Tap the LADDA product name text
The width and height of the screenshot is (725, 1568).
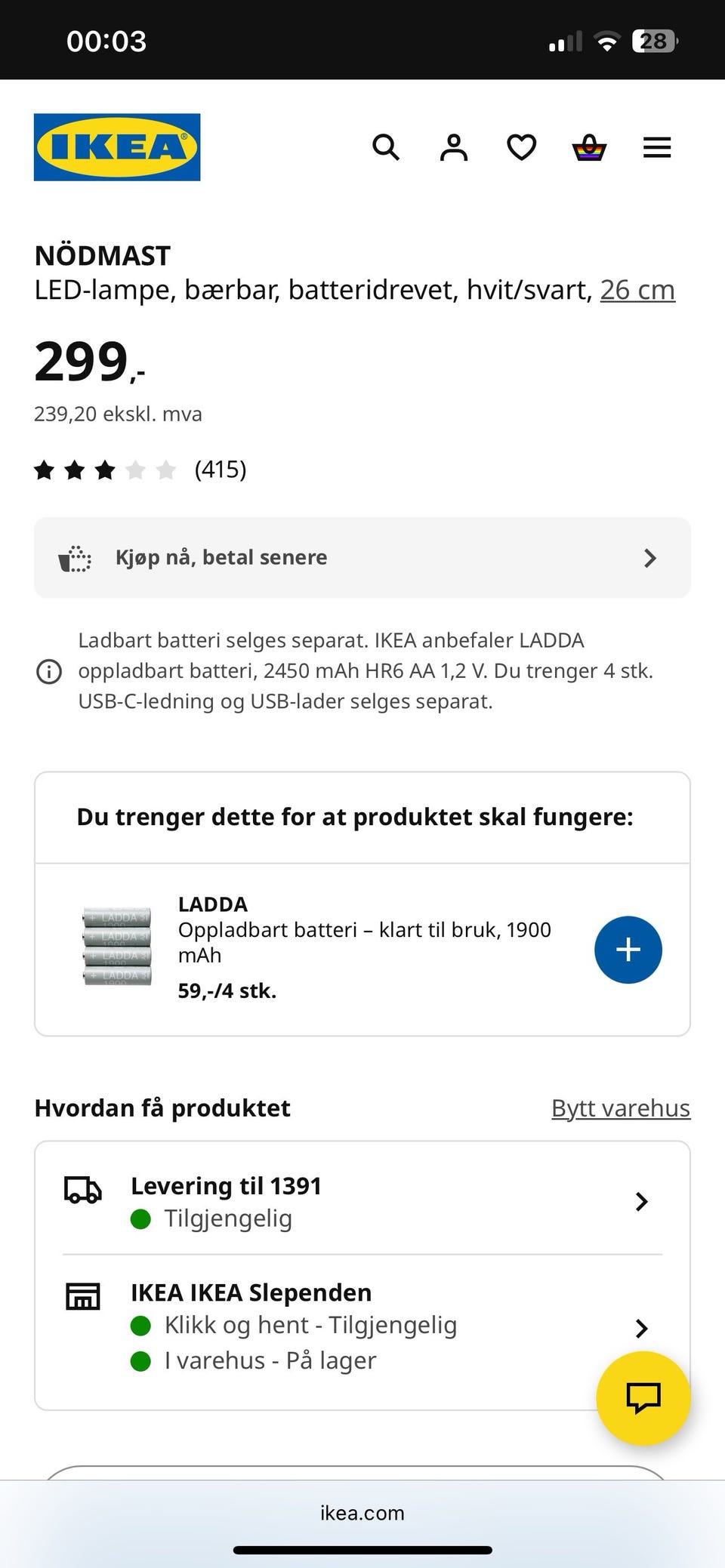pyautogui.click(x=213, y=904)
